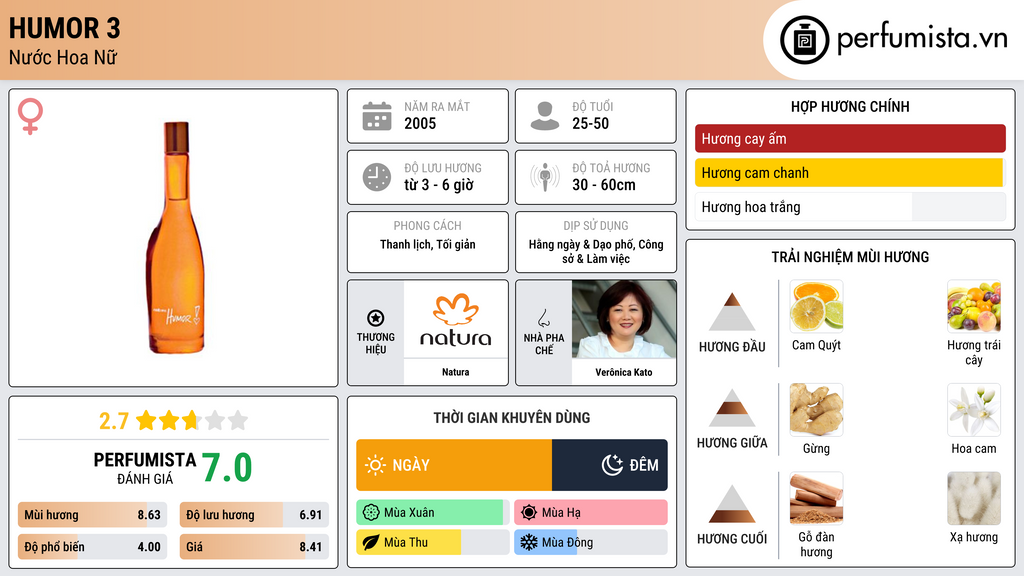Click the person silhouette icon for Độ tuổi
Viewport: 1024px width, 576px height.
click(x=545, y=116)
